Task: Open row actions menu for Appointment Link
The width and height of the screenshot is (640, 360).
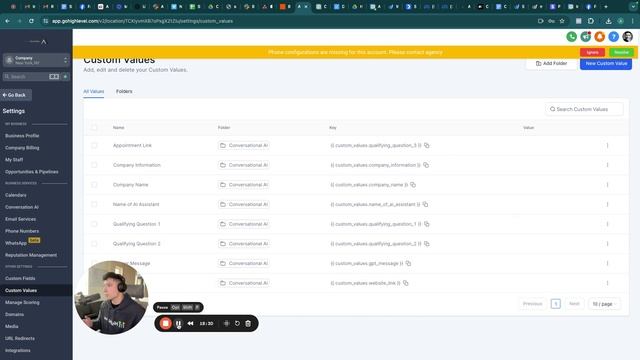Action: click(x=607, y=145)
